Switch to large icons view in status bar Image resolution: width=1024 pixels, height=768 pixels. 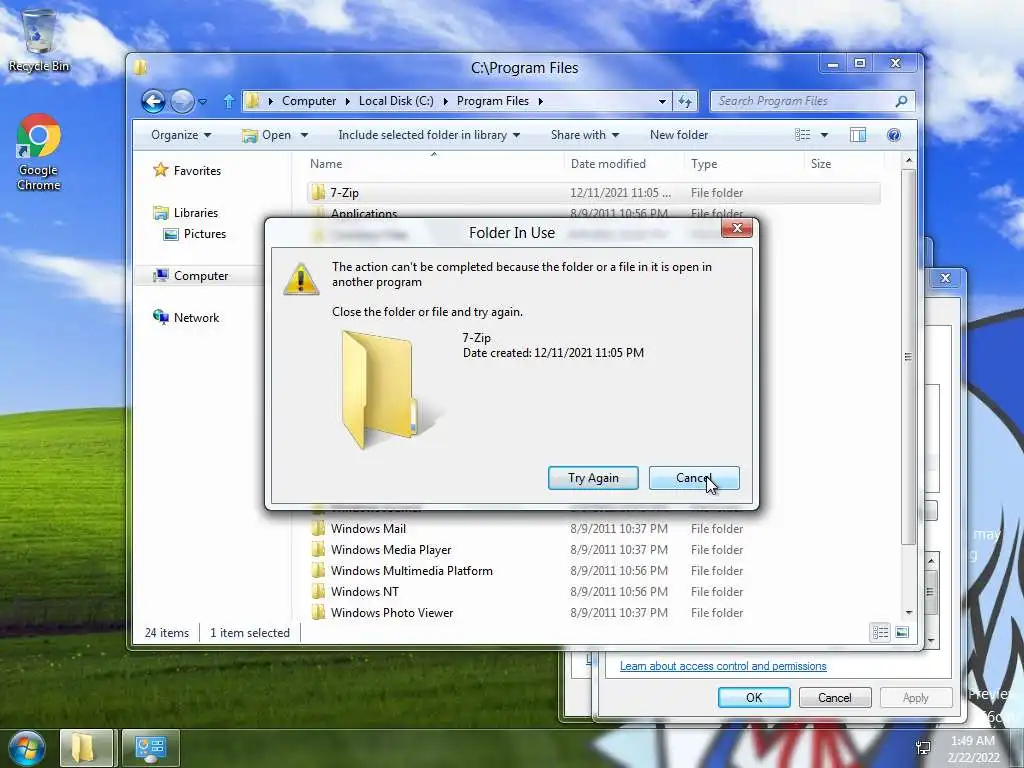[x=902, y=632]
